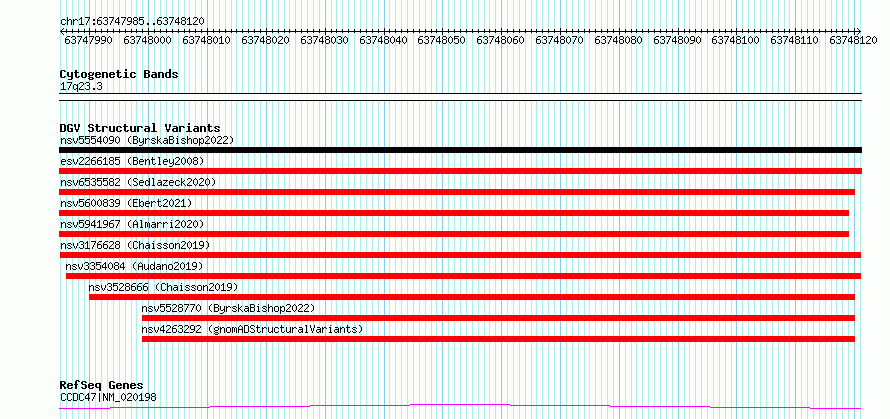Click the 63748050 ruler coordinate

pyautogui.click(x=441, y=40)
